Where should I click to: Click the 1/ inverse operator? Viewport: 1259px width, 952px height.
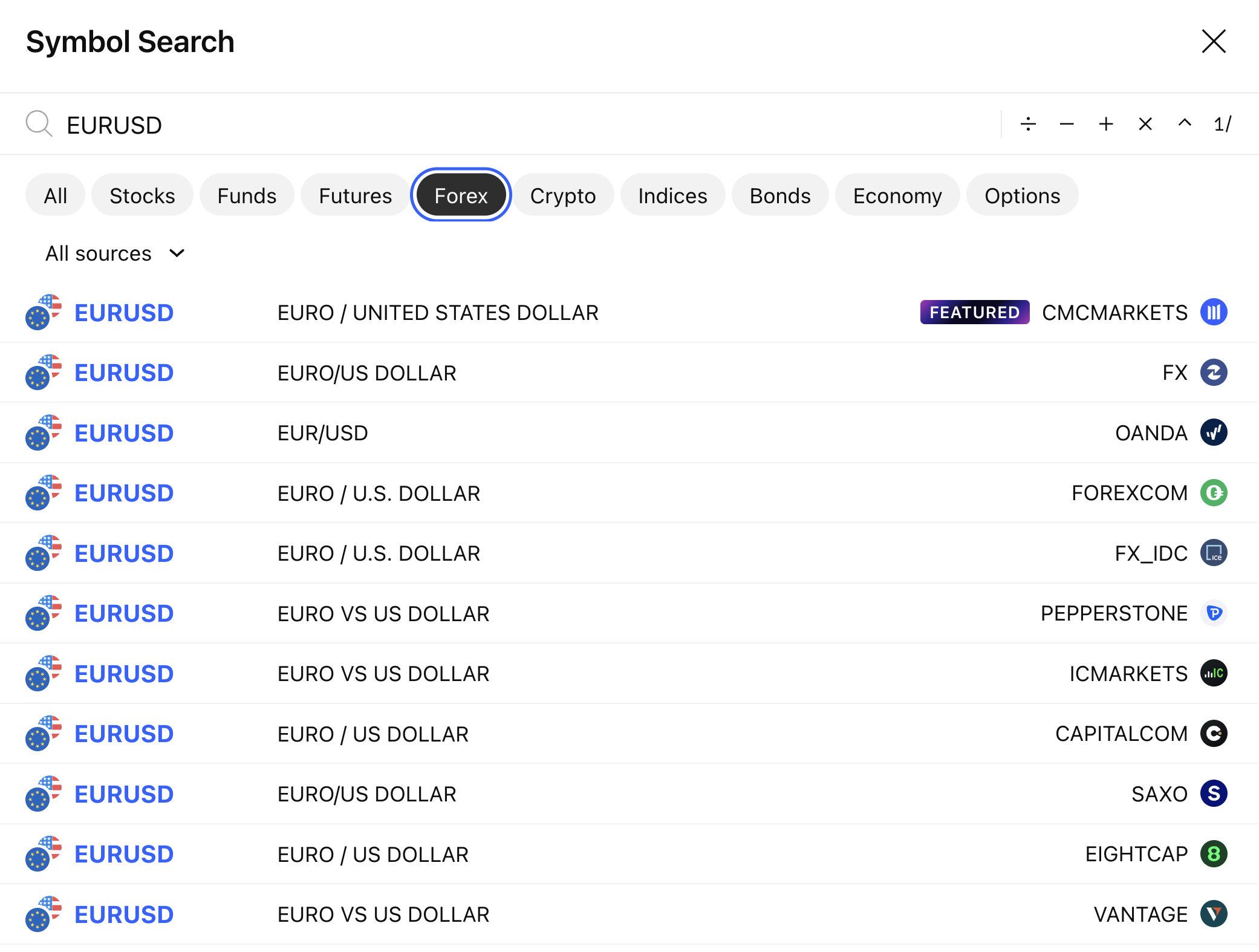pyautogui.click(x=1222, y=124)
